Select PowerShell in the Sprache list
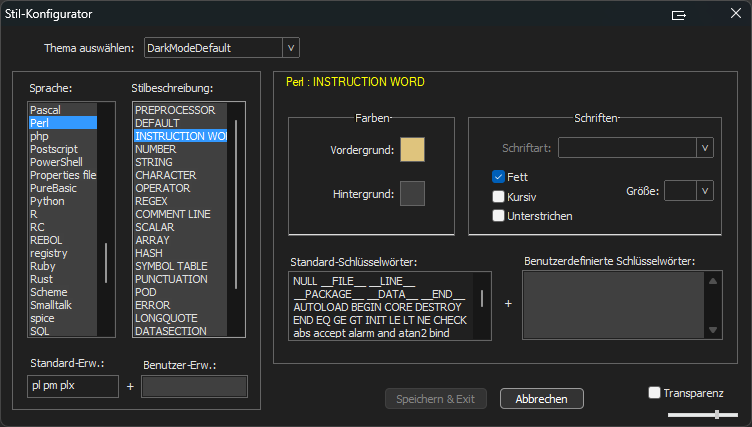The image size is (752, 427). pyautogui.click(x=63, y=162)
